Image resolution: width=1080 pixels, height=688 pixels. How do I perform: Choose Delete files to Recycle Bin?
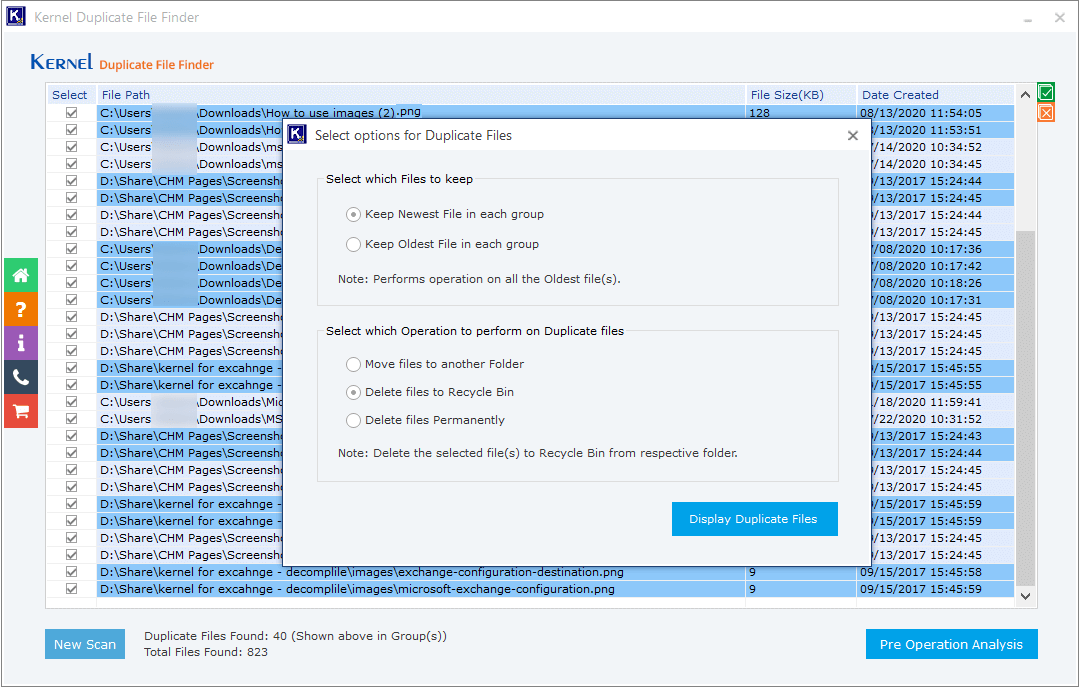(353, 392)
